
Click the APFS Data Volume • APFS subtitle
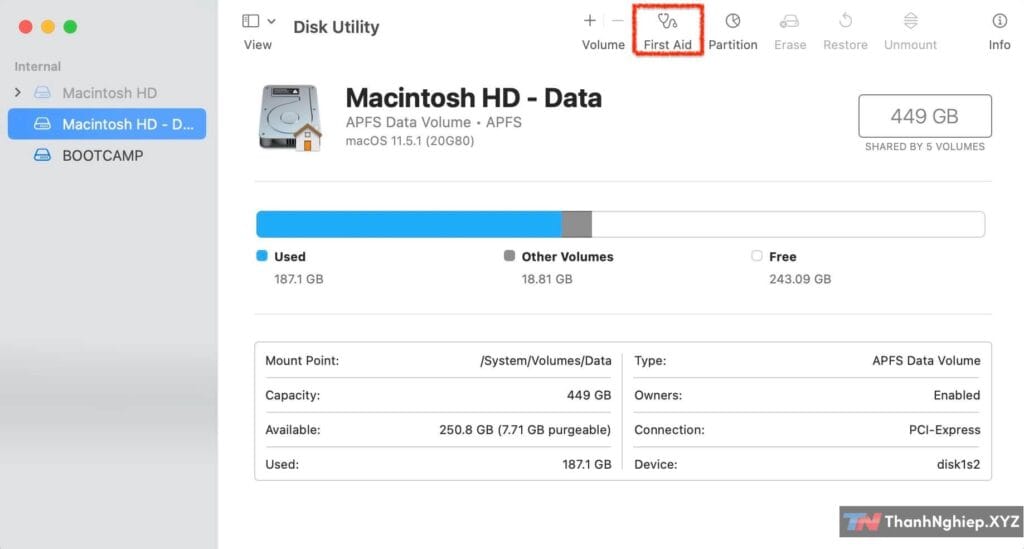coord(434,122)
